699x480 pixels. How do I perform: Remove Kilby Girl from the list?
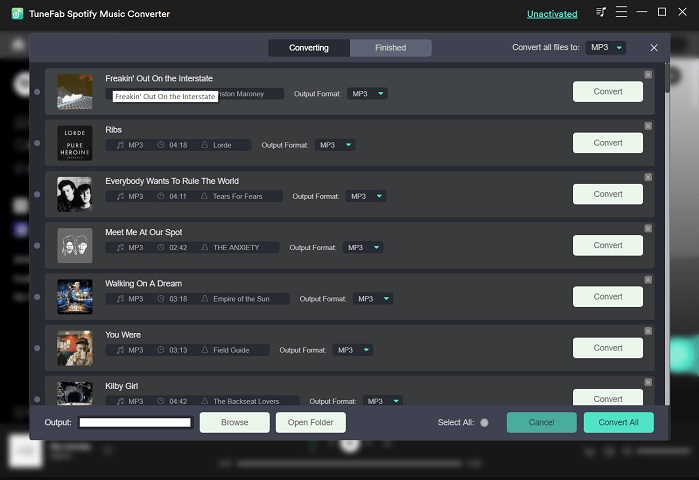(x=648, y=382)
